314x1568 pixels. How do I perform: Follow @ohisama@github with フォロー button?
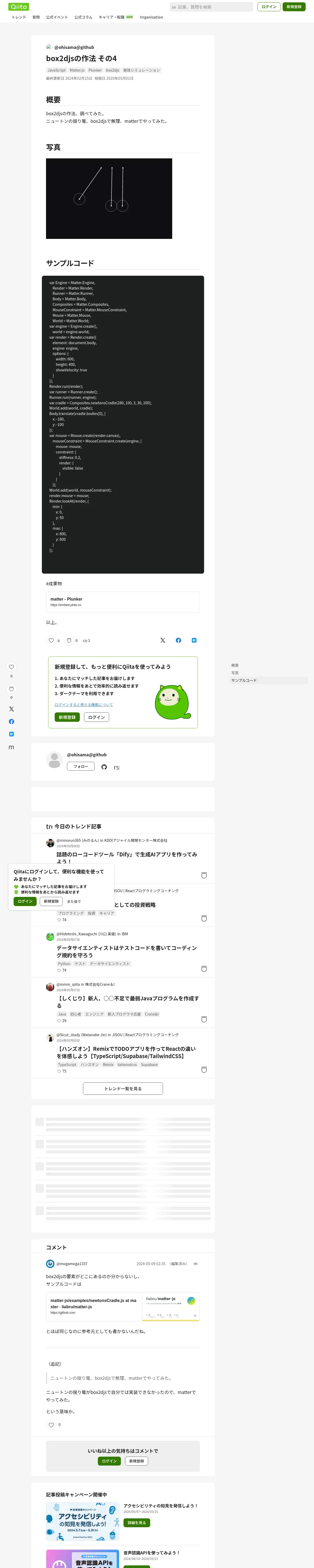tap(81, 766)
